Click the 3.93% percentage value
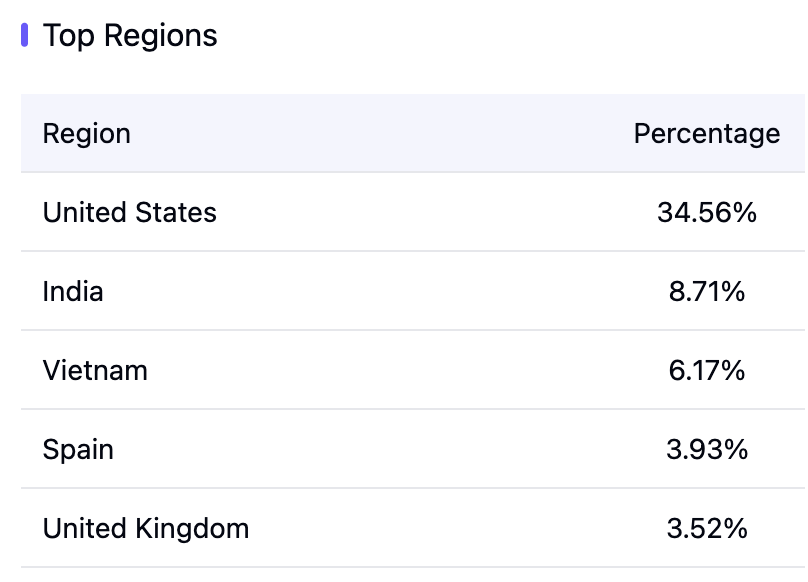Viewport: 808px width, 582px height. click(706, 449)
